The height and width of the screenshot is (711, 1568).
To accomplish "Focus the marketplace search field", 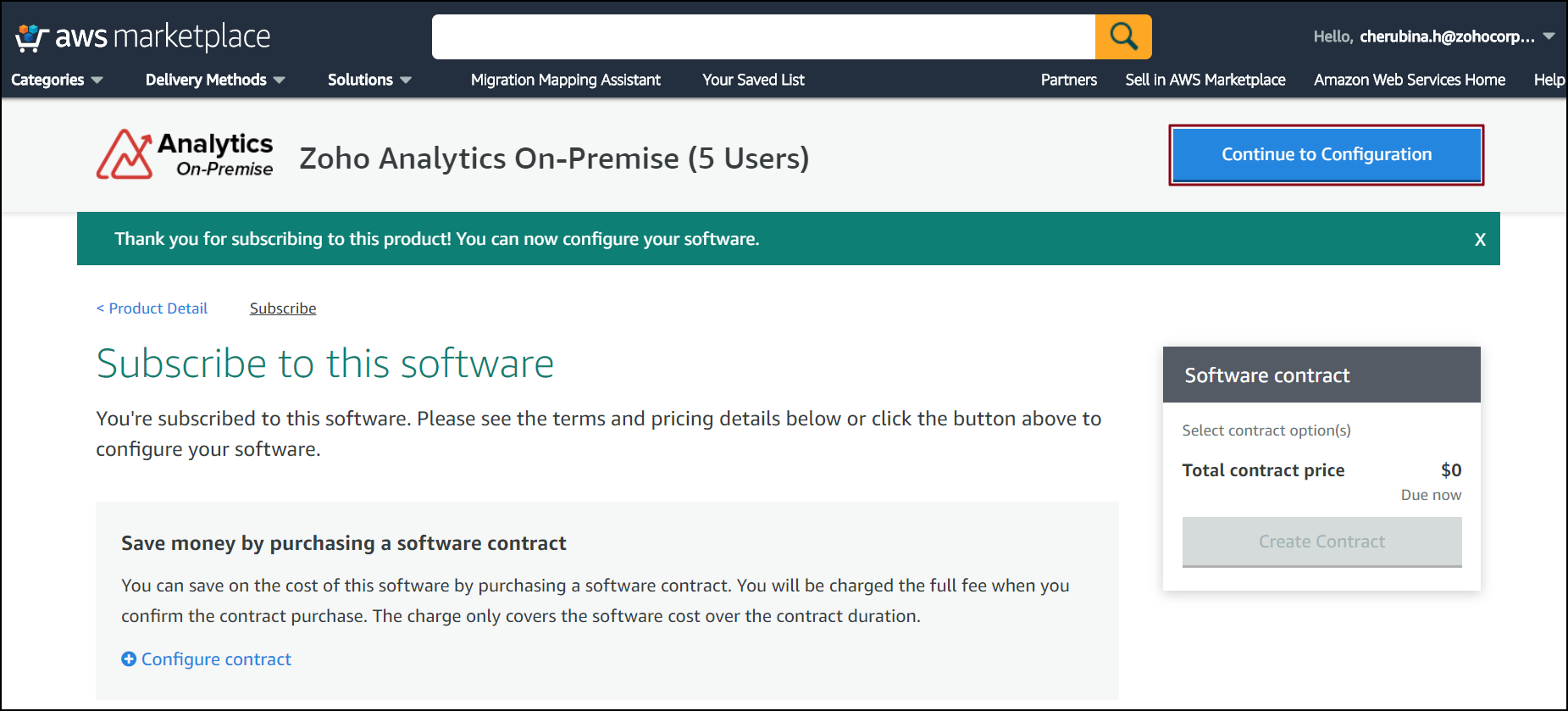I will pyautogui.click(x=762, y=36).
